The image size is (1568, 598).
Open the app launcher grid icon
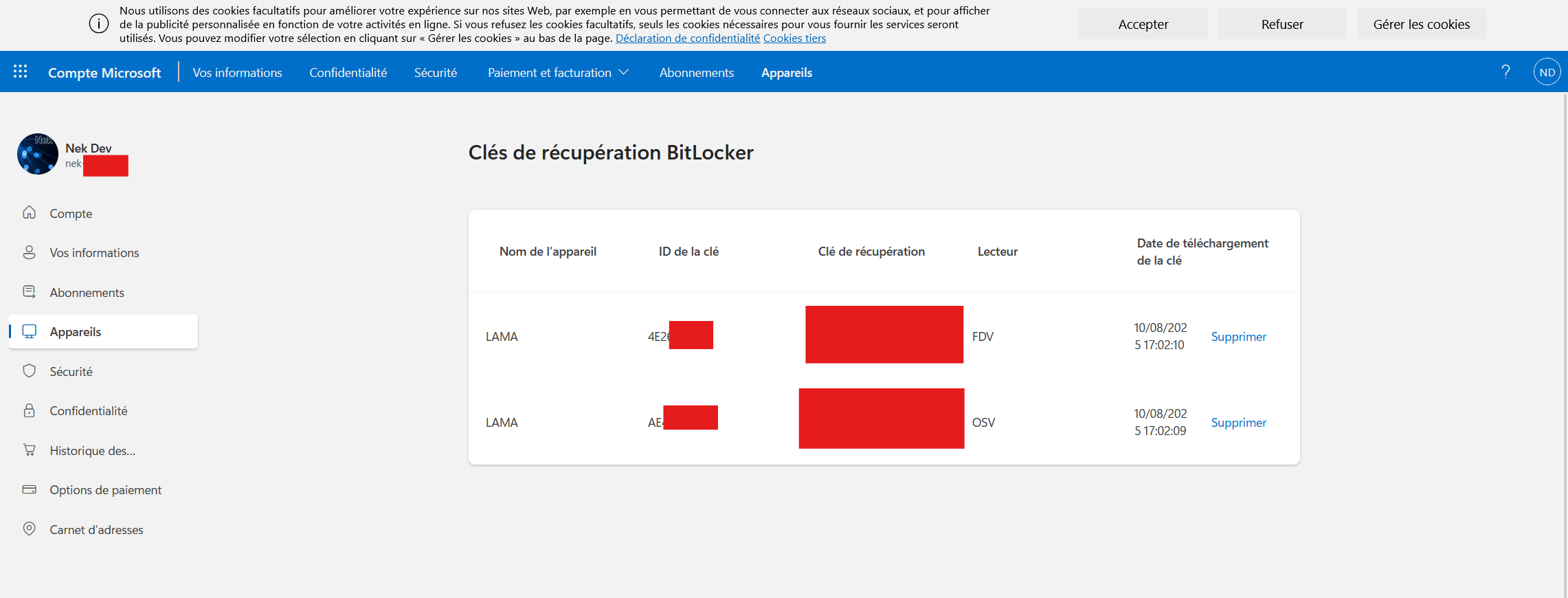coord(21,71)
